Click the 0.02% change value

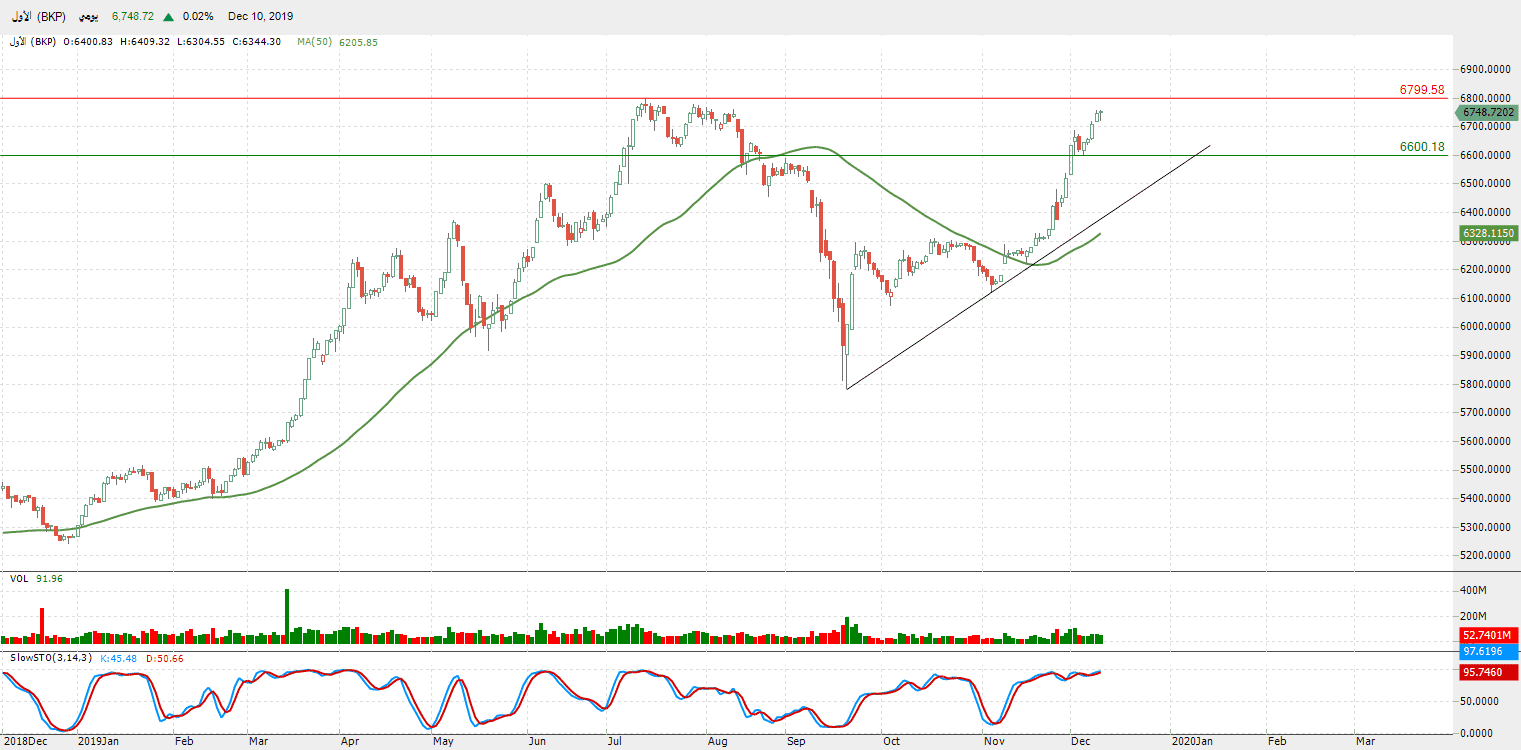click(198, 17)
